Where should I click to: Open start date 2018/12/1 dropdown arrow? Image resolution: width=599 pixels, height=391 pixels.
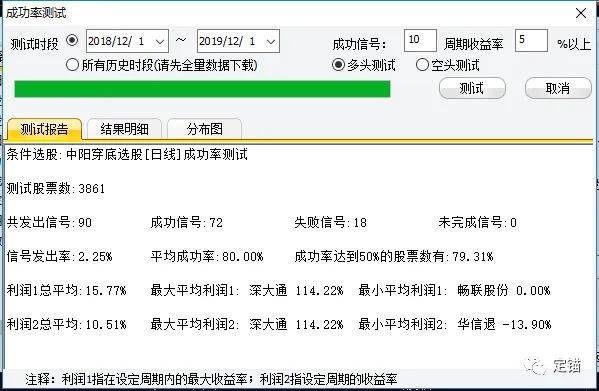coord(160,42)
